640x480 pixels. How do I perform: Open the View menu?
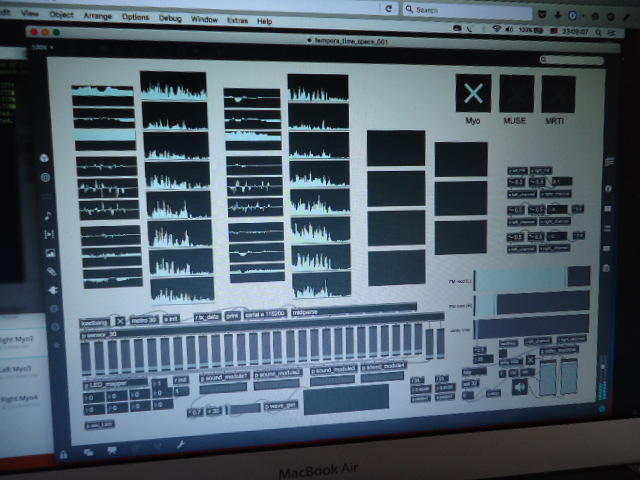click(30, 13)
